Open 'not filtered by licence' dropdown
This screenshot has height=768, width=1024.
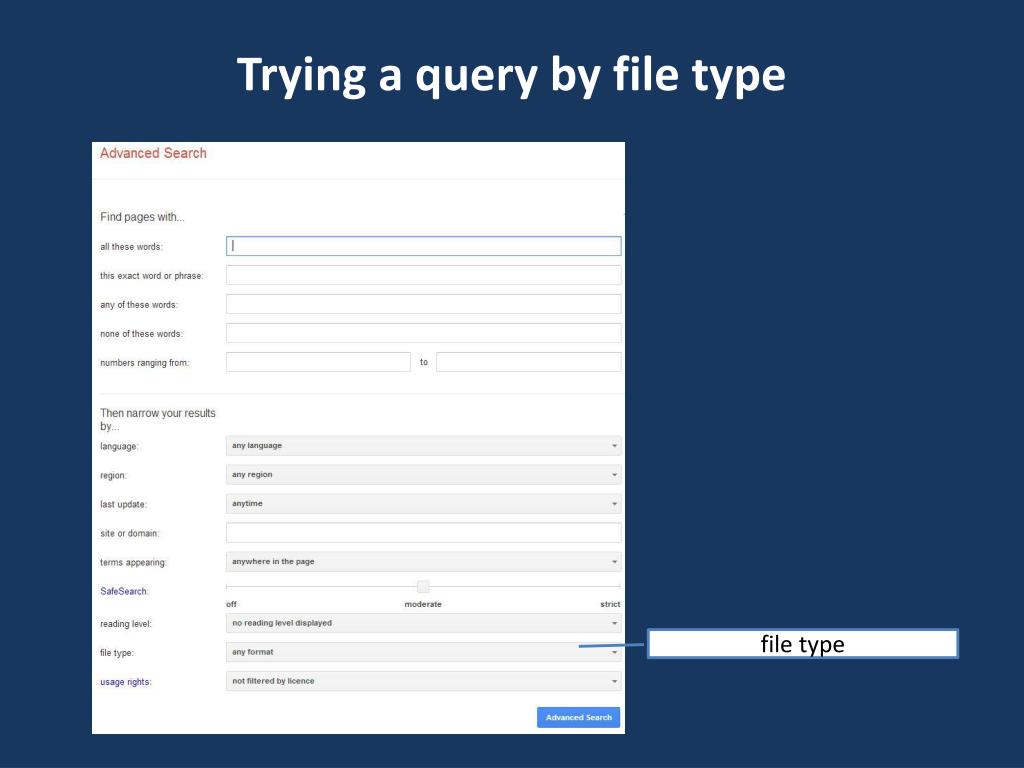tap(423, 681)
